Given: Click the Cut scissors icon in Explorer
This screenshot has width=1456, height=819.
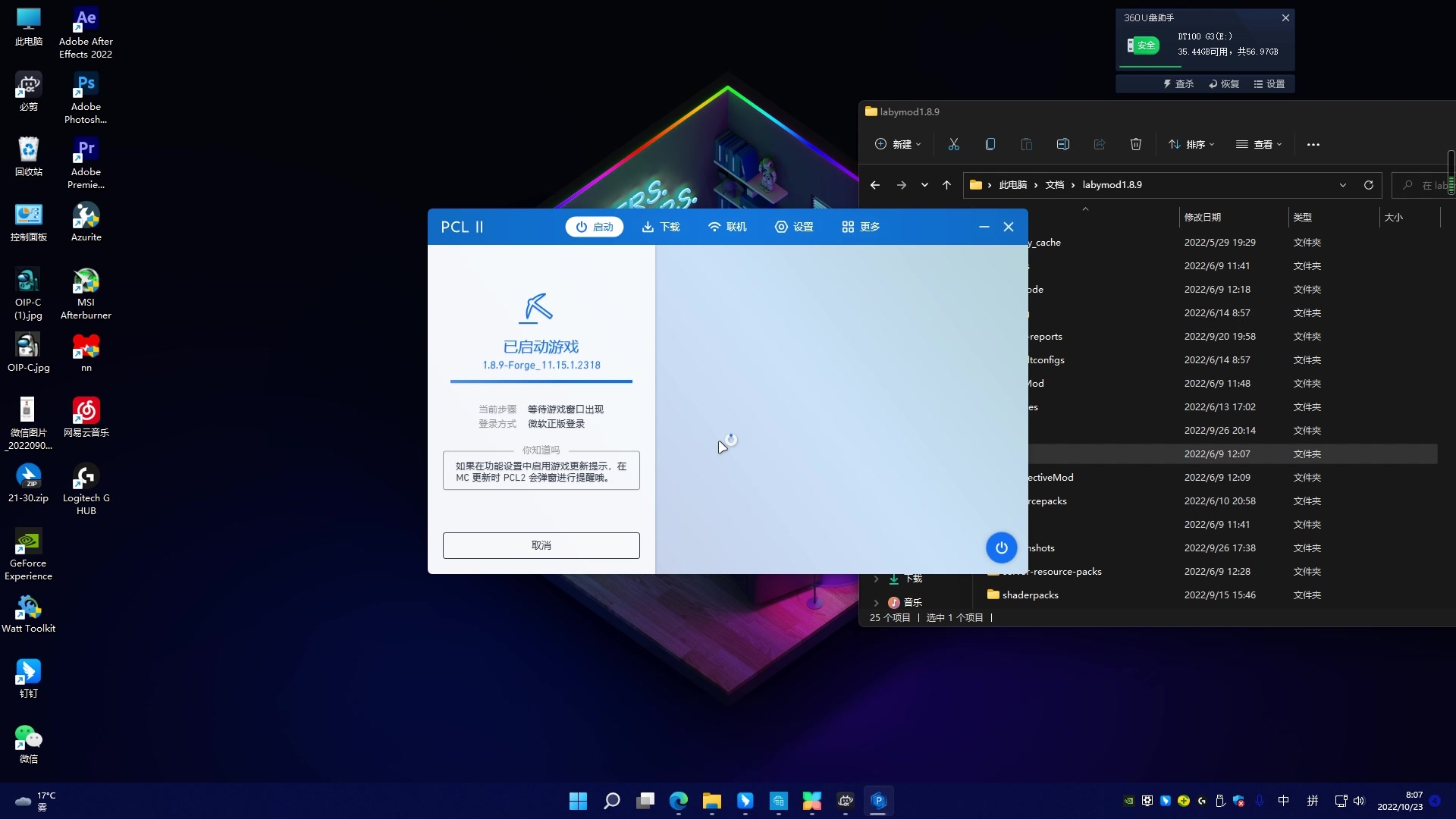Looking at the screenshot, I should [x=954, y=144].
